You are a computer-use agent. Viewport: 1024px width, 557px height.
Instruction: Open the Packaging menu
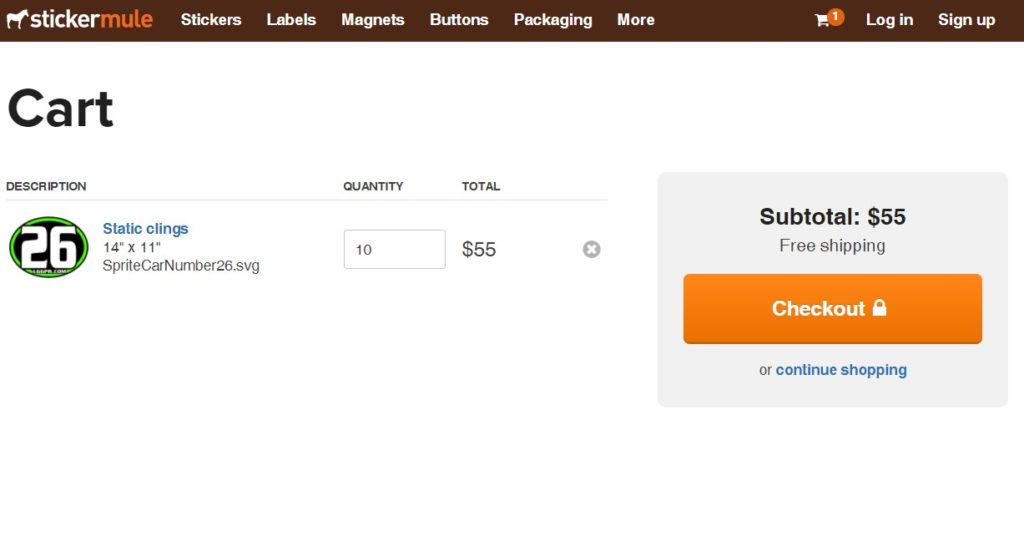click(553, 20)
